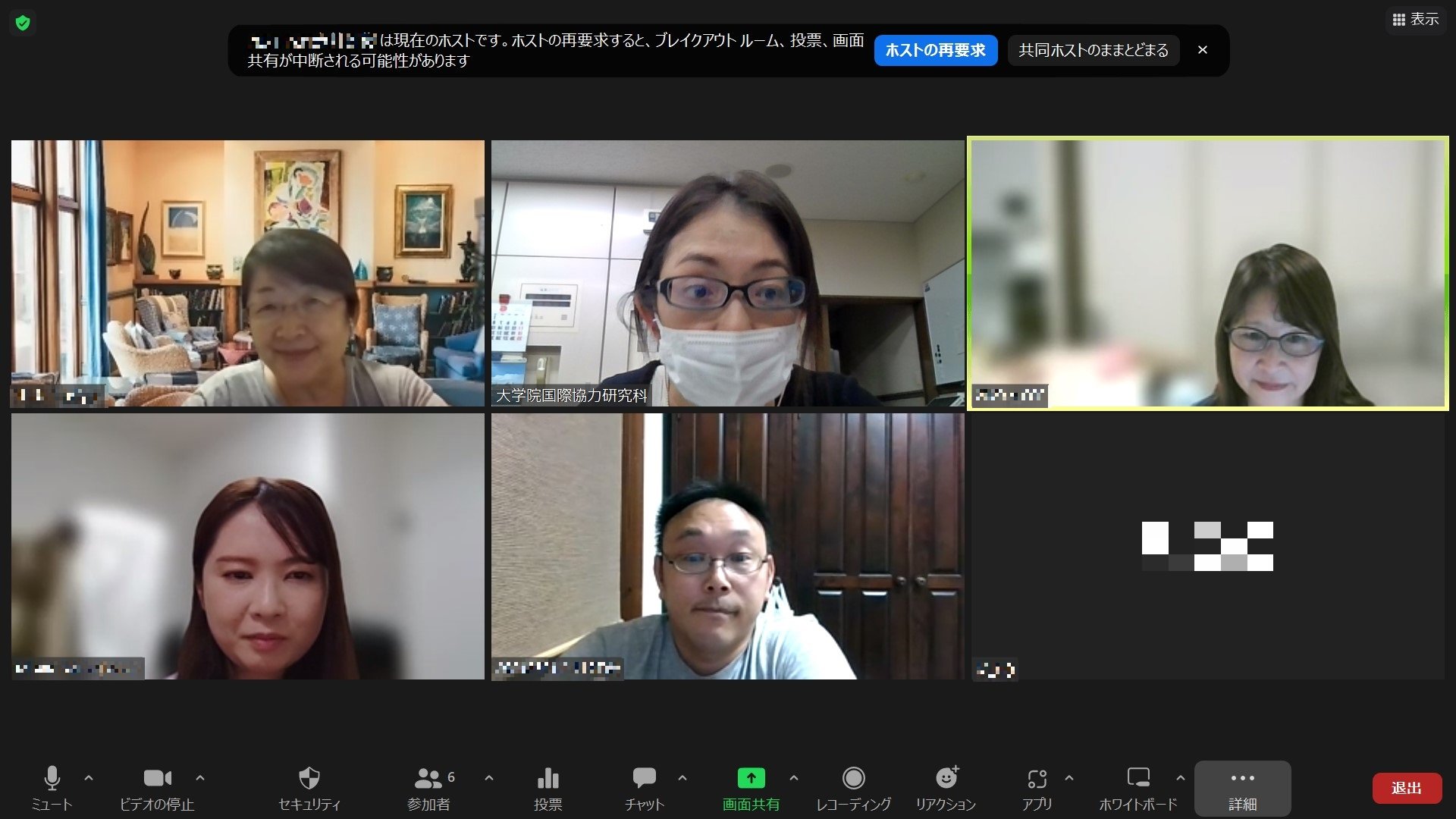Expand audio options arrow beside mute

pos(89,778)
